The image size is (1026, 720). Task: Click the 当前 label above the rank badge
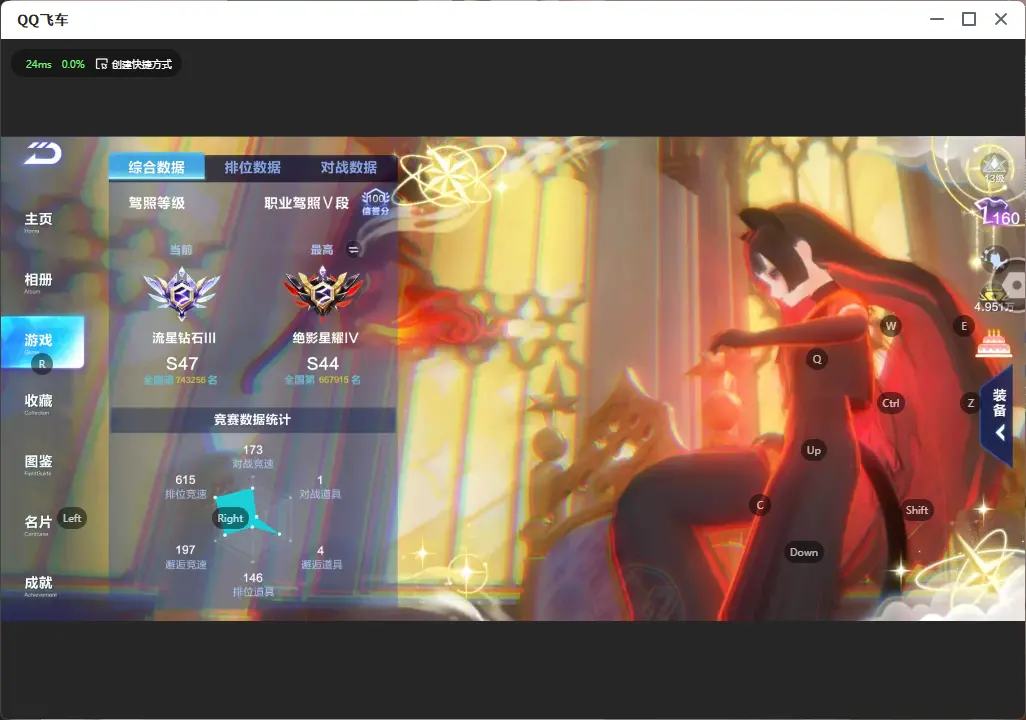point(181,249)
